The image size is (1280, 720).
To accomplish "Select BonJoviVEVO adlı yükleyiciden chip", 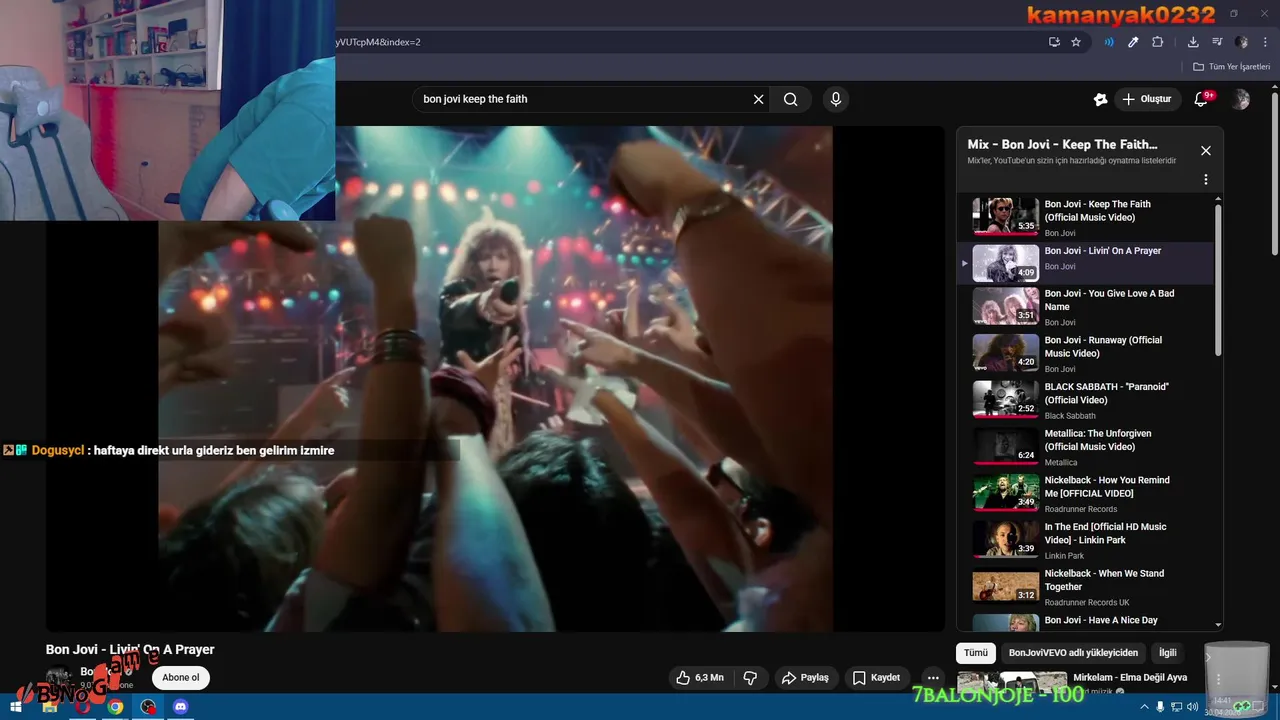I will (x=1073, y=653).
